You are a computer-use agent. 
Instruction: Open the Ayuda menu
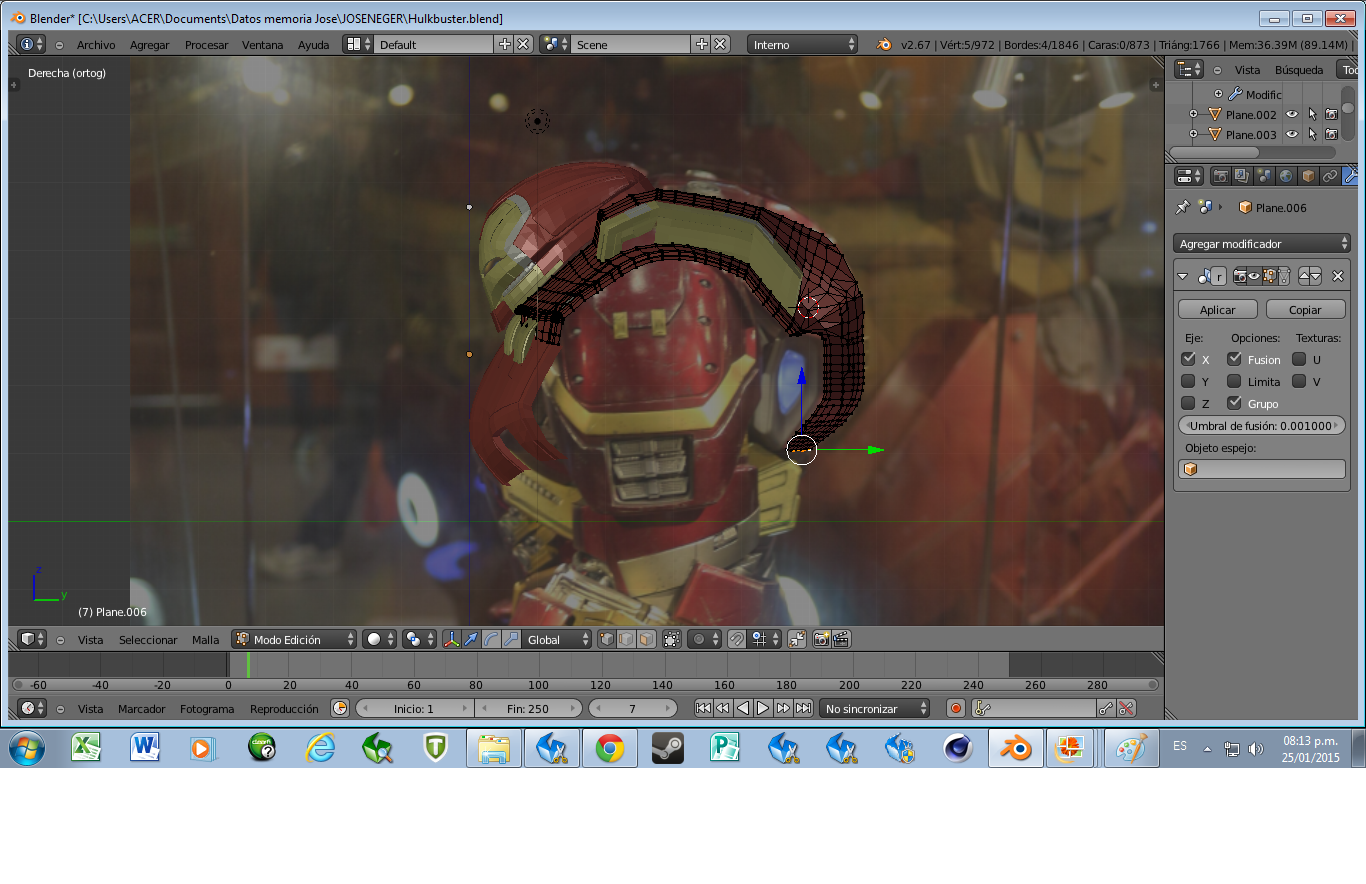(x=313, y=45)
